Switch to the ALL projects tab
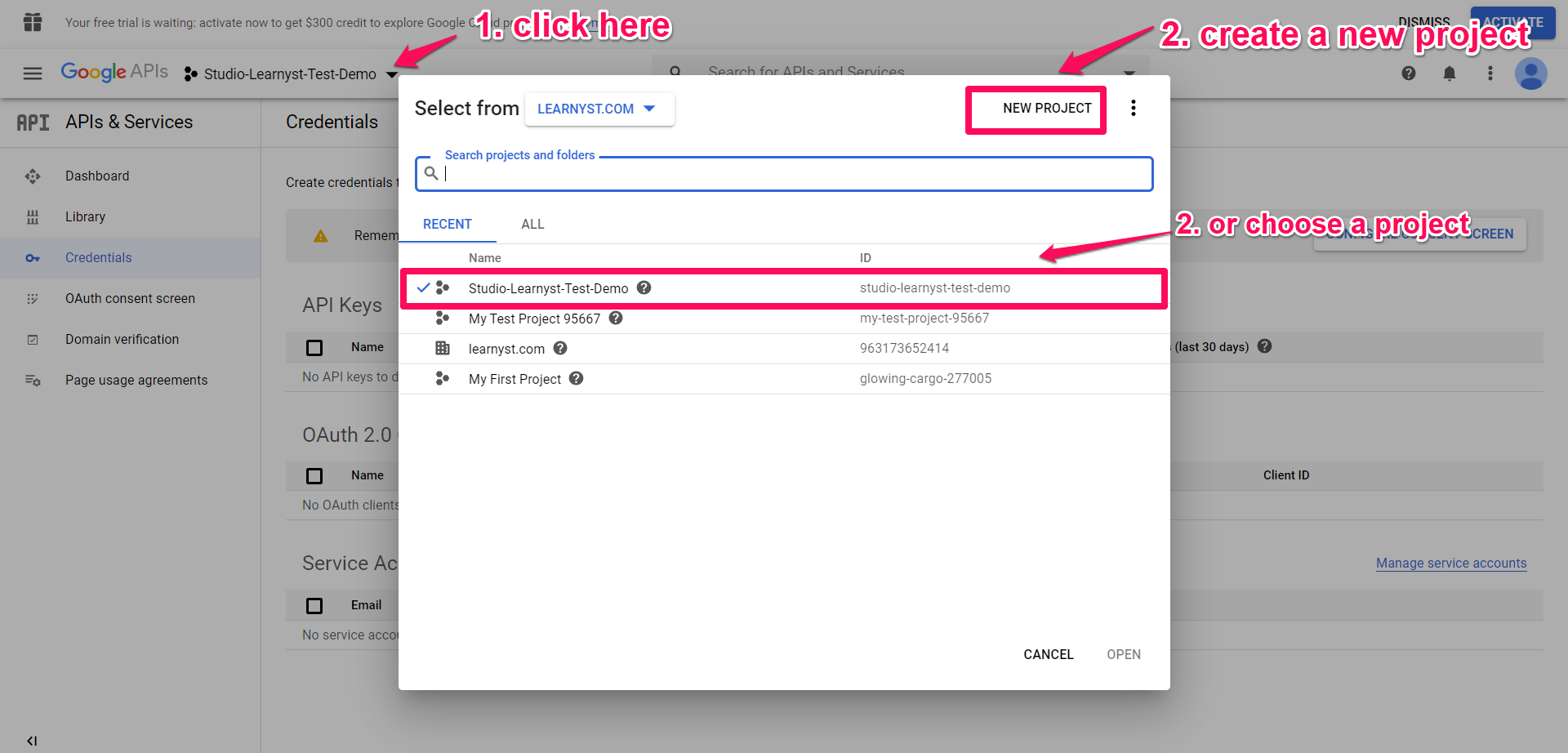 point(532,224)
